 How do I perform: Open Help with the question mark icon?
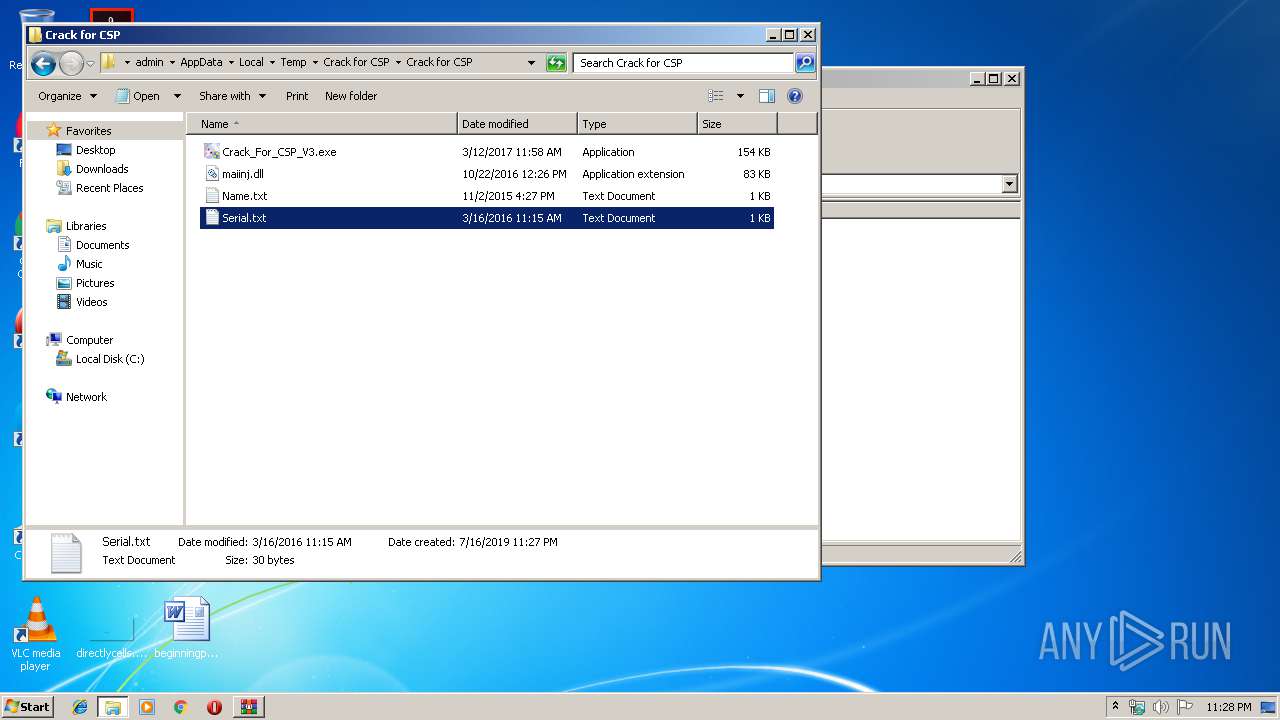(795, 96)
